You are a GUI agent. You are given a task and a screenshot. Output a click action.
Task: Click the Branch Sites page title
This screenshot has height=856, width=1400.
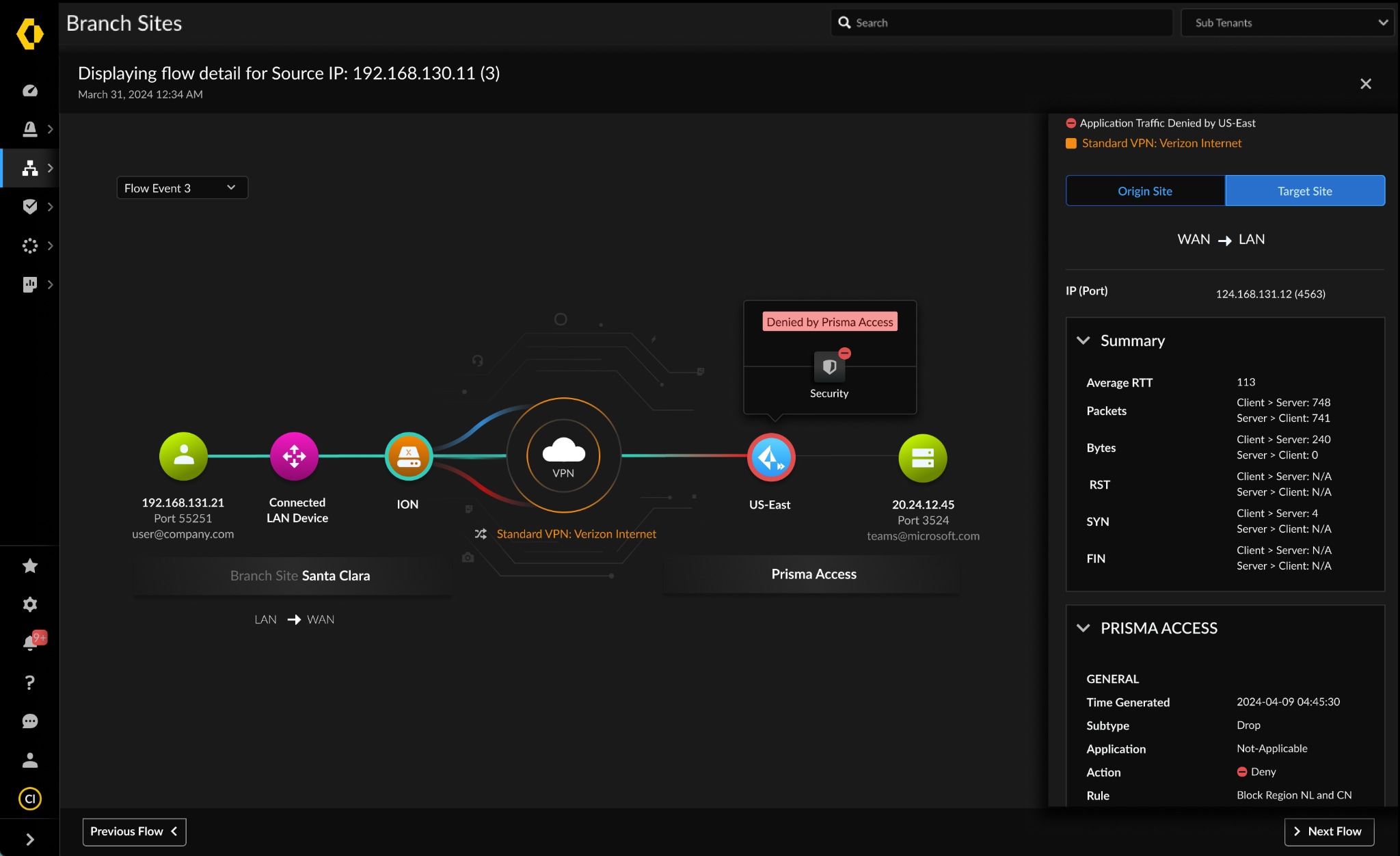tap(124, 23)
